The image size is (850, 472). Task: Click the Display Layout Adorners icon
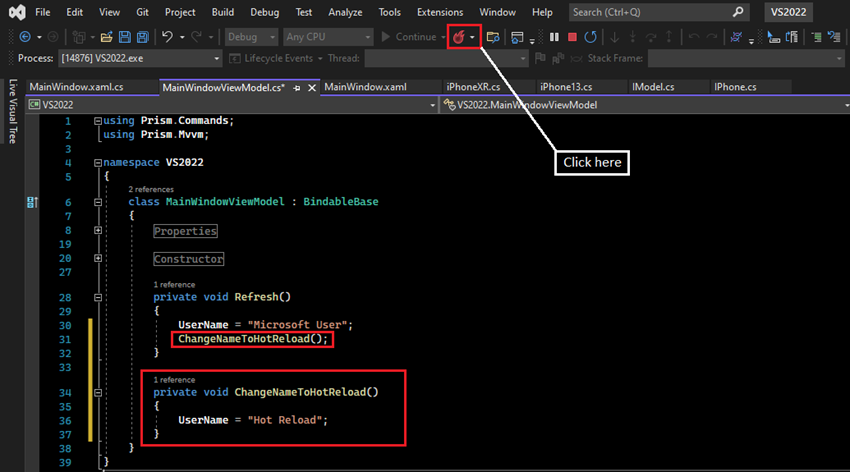792,37
